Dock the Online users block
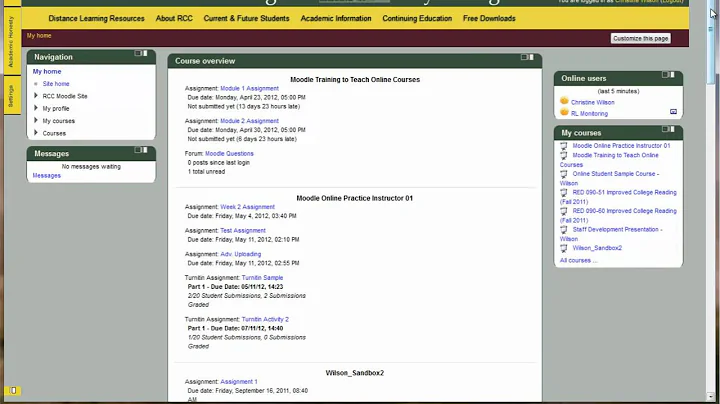 [x=672, y=74]
